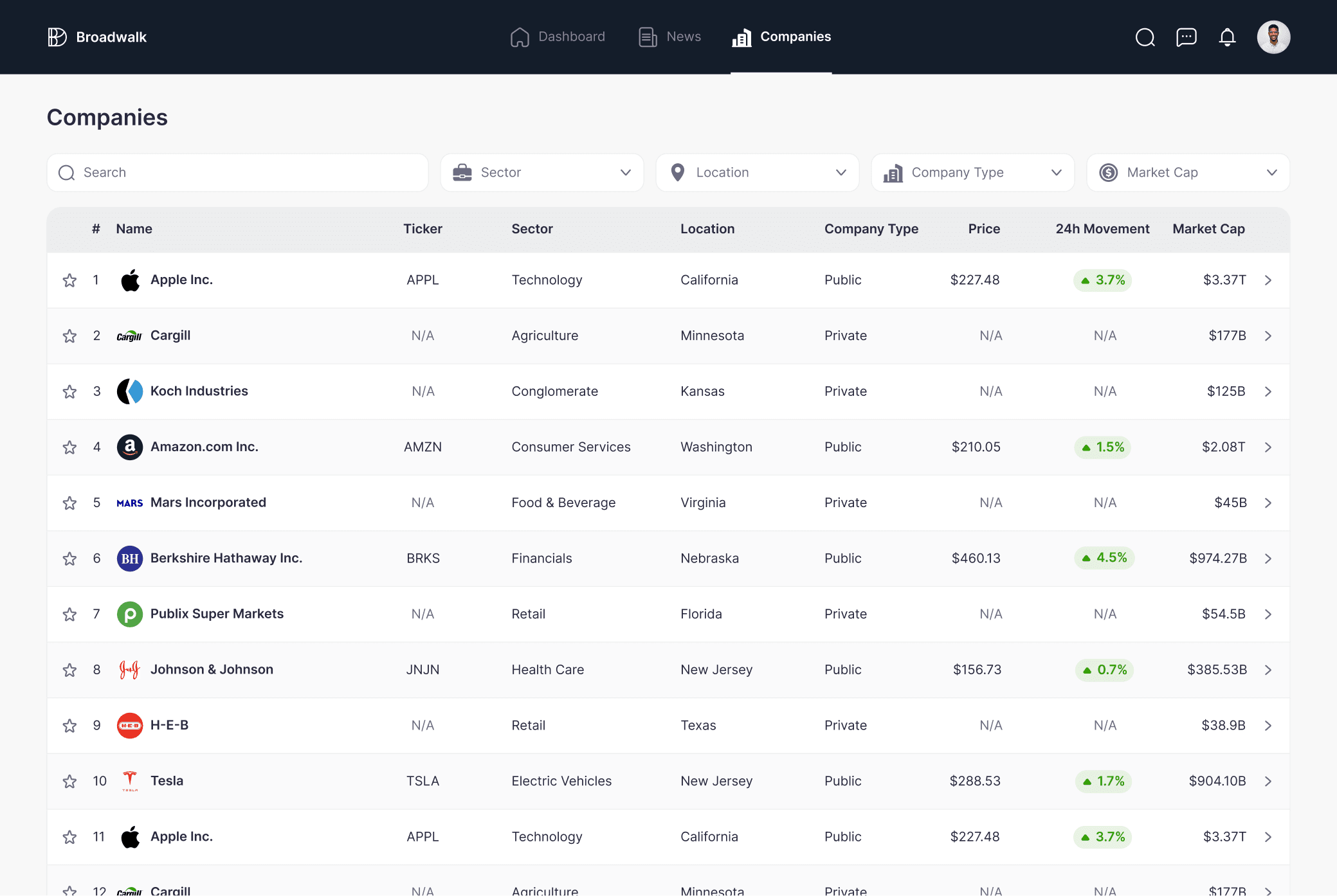The width and height of the screenshot is (1337, 896).
Task: Click Amazon's 1.5% movement badge
Action: [x=1102, y=447]
